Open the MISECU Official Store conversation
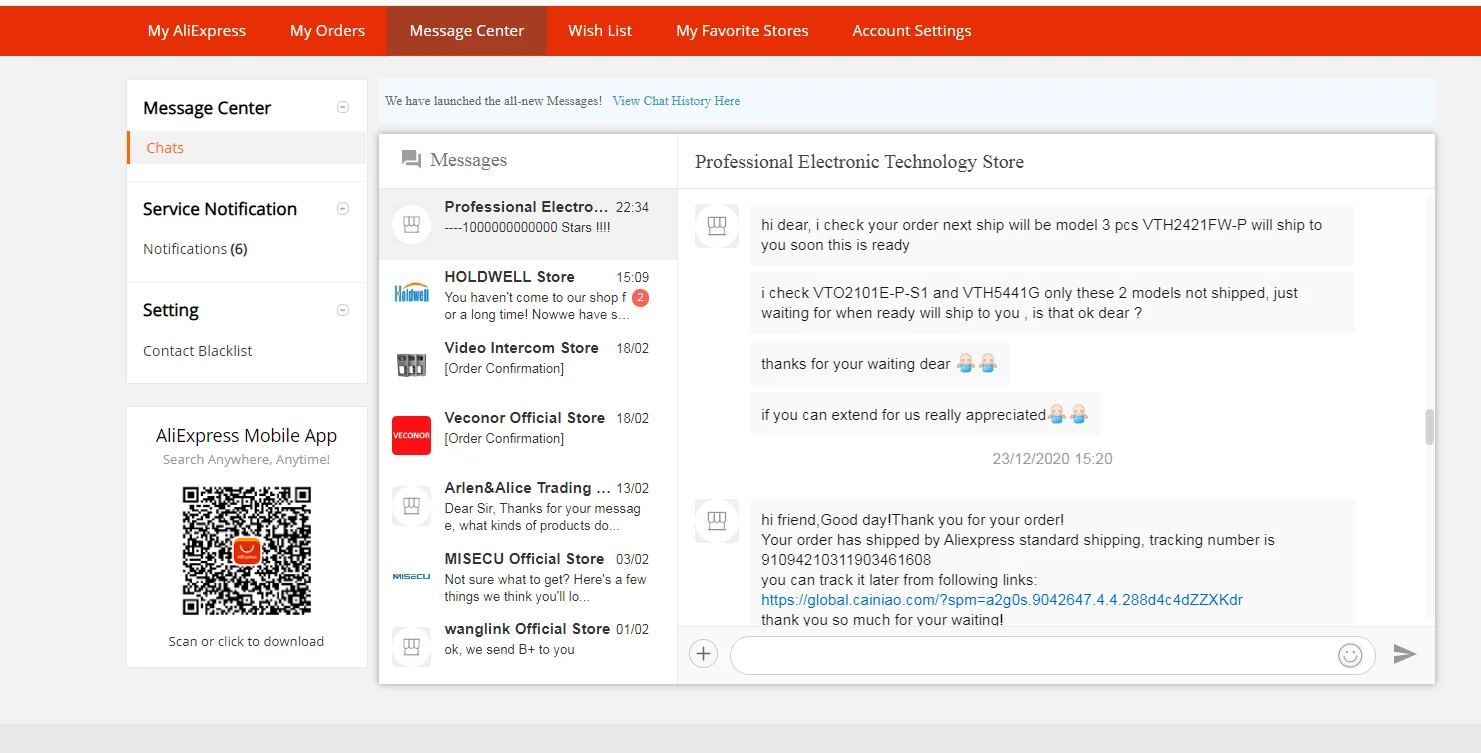 [x=528, y=576]
